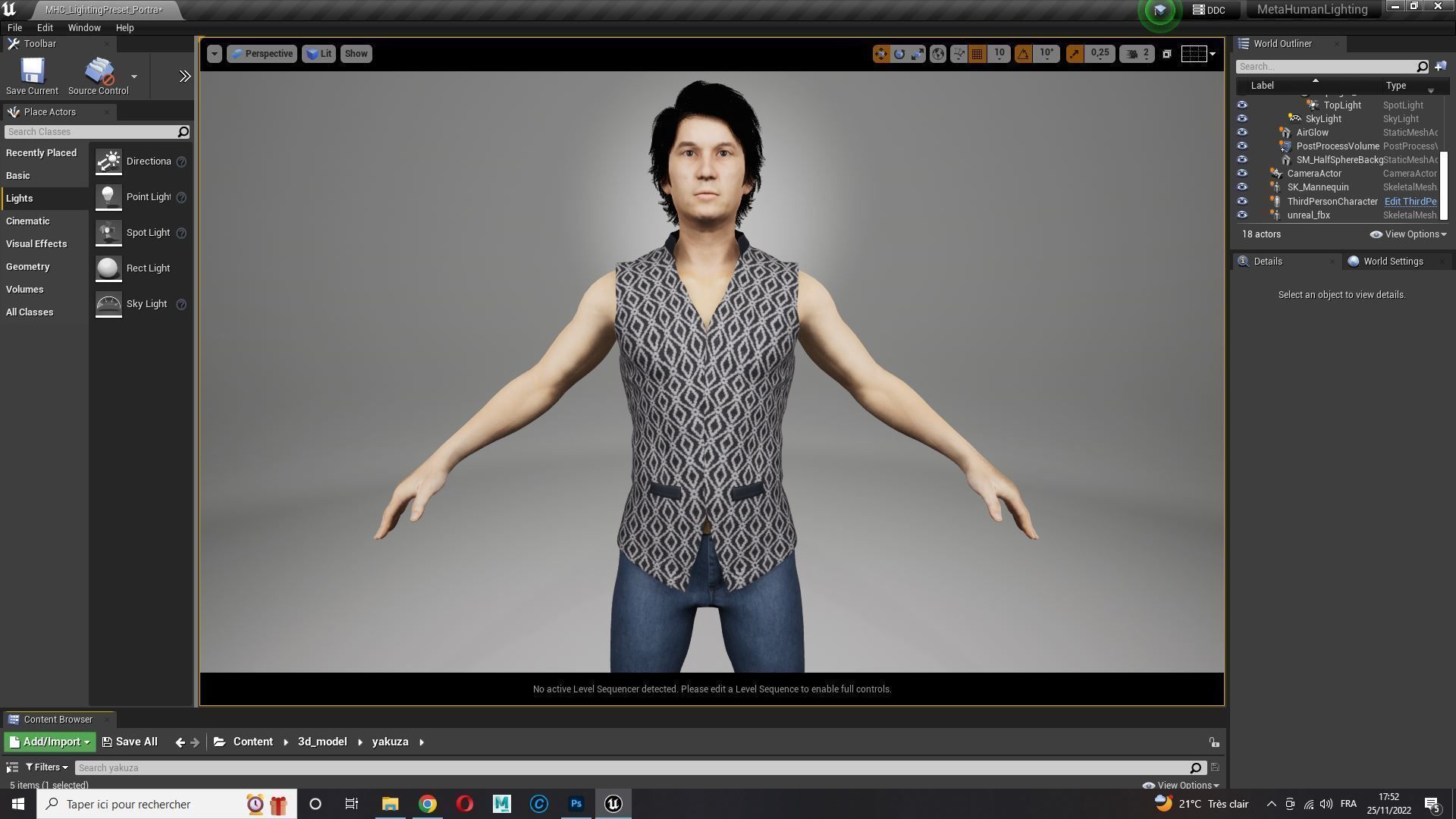Click the Spot Light actor icon

[108, 233]
